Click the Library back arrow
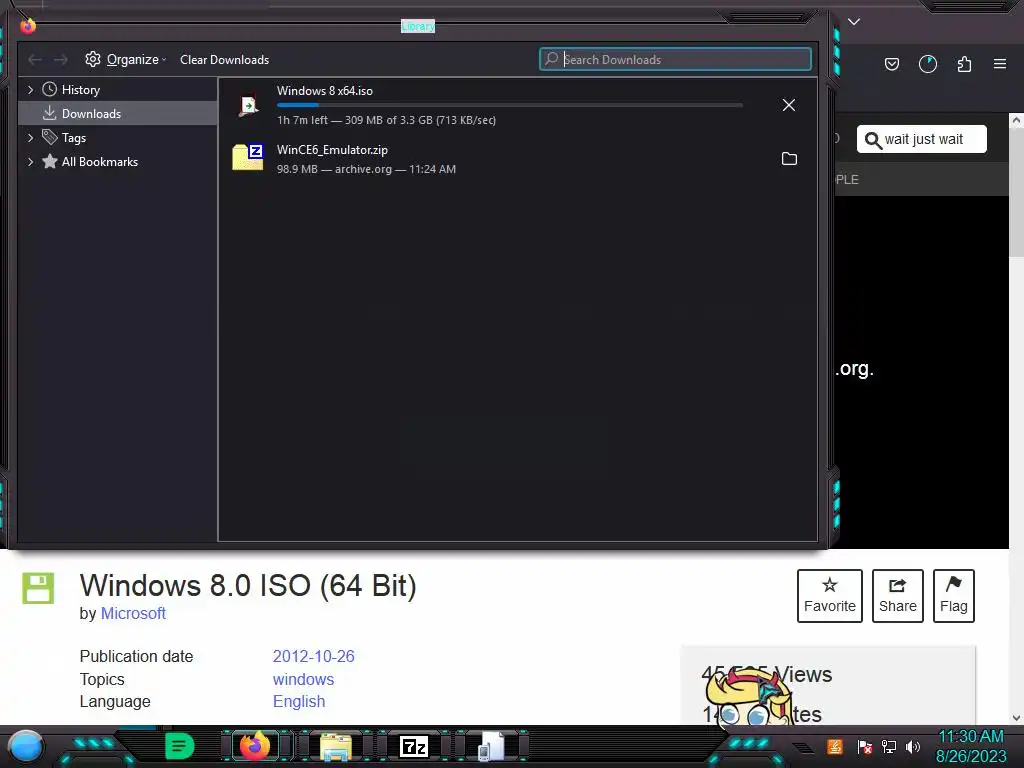 tap(35, 60)
